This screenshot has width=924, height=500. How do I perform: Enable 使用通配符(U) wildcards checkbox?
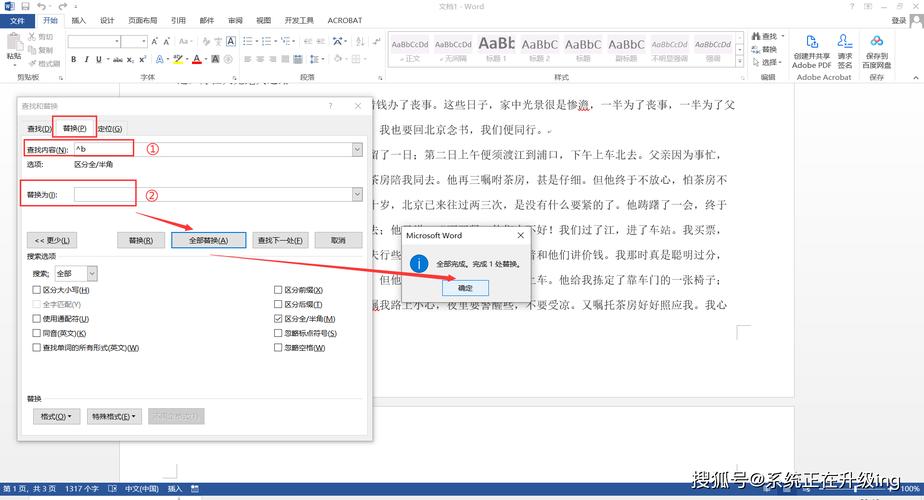click(x=37, y=319)
